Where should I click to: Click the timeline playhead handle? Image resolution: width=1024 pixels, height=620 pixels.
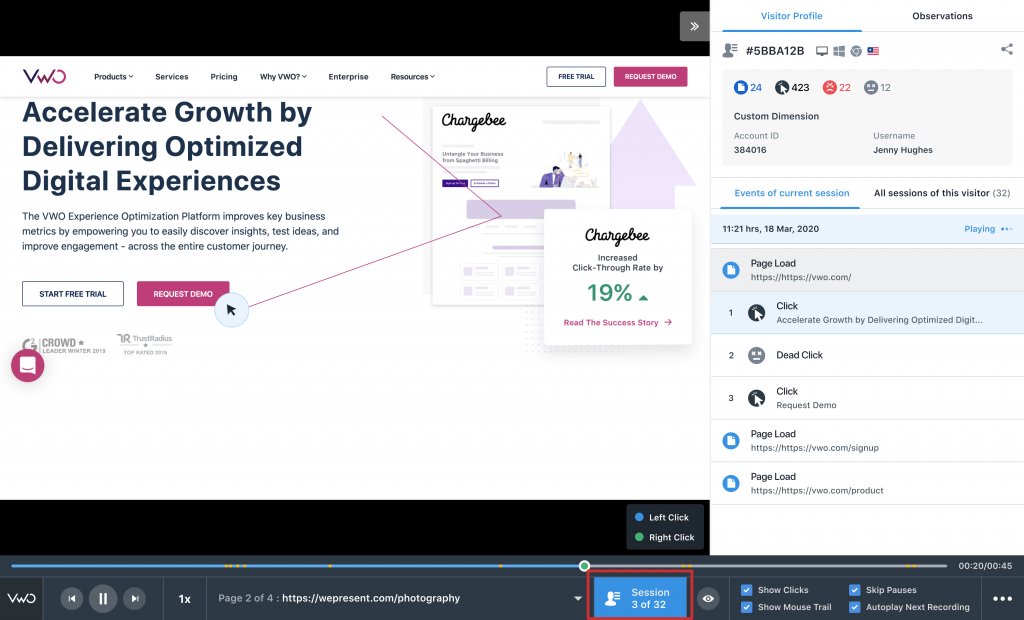pyautogui.click(x=584, y=566)
